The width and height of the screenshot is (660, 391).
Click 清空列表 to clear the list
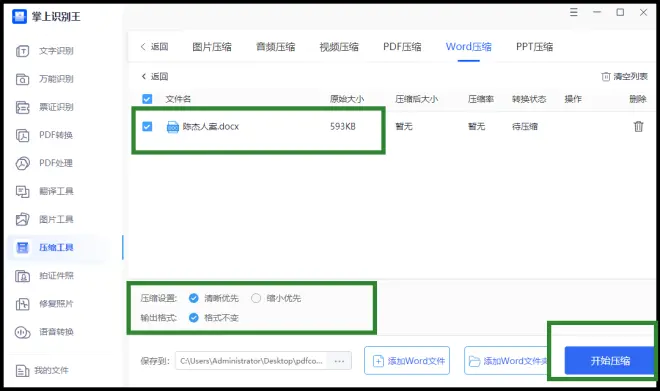tap(625, 76)
